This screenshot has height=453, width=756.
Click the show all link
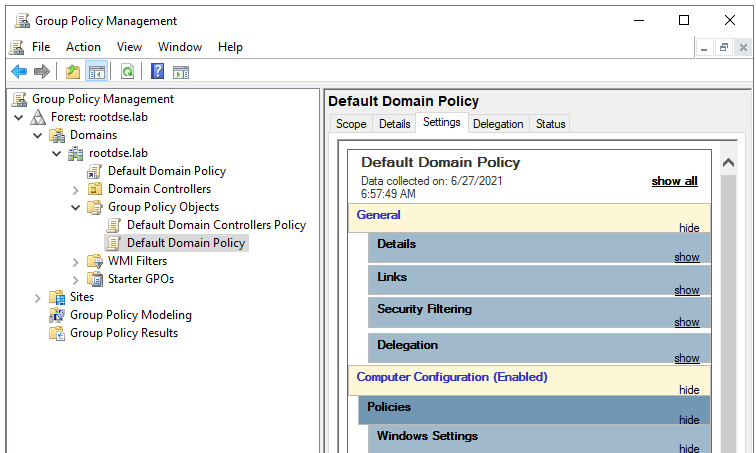pyautogui.click(x=674, y=181)
